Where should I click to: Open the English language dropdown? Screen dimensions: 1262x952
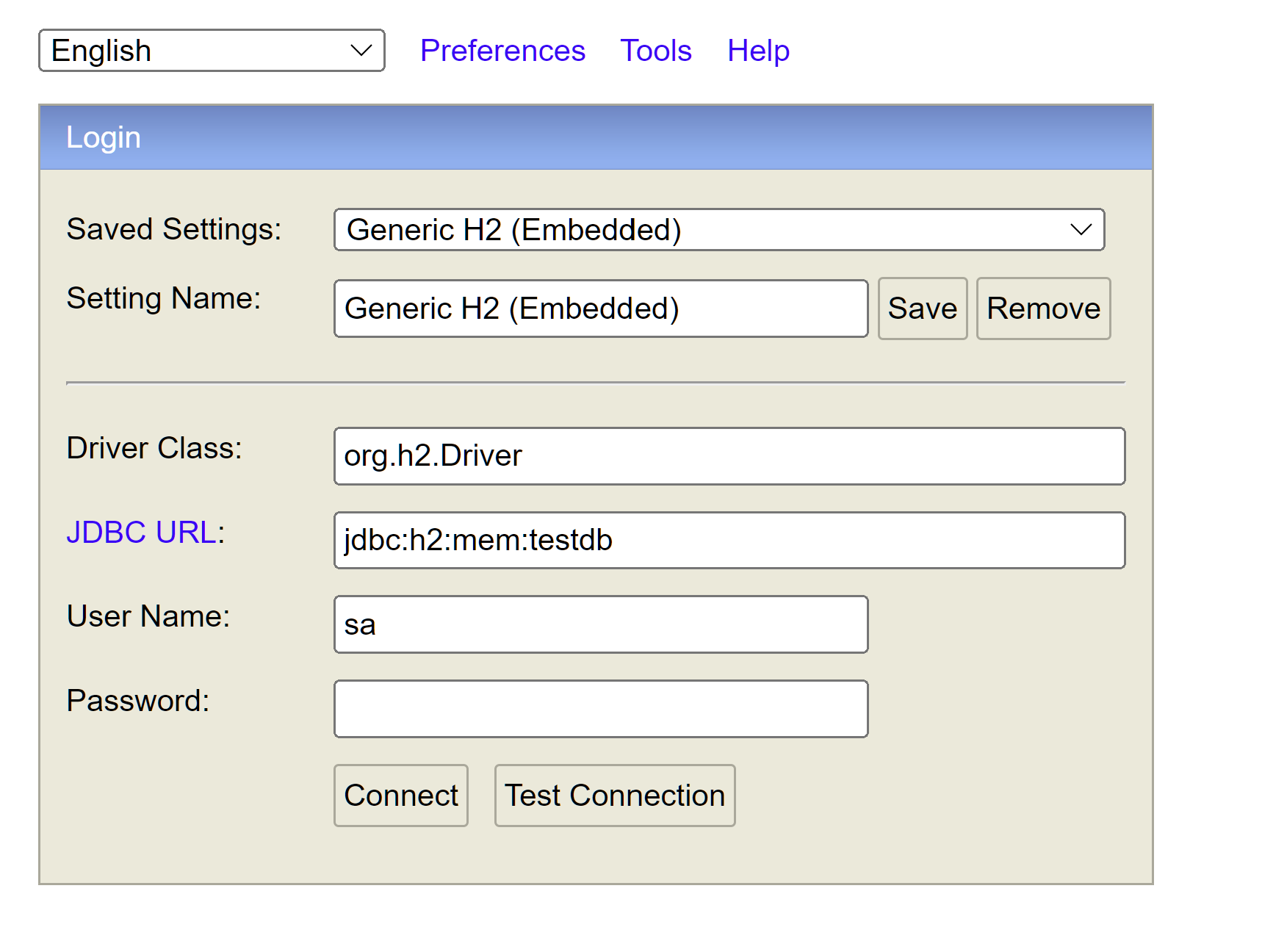(x=212, y=51)
